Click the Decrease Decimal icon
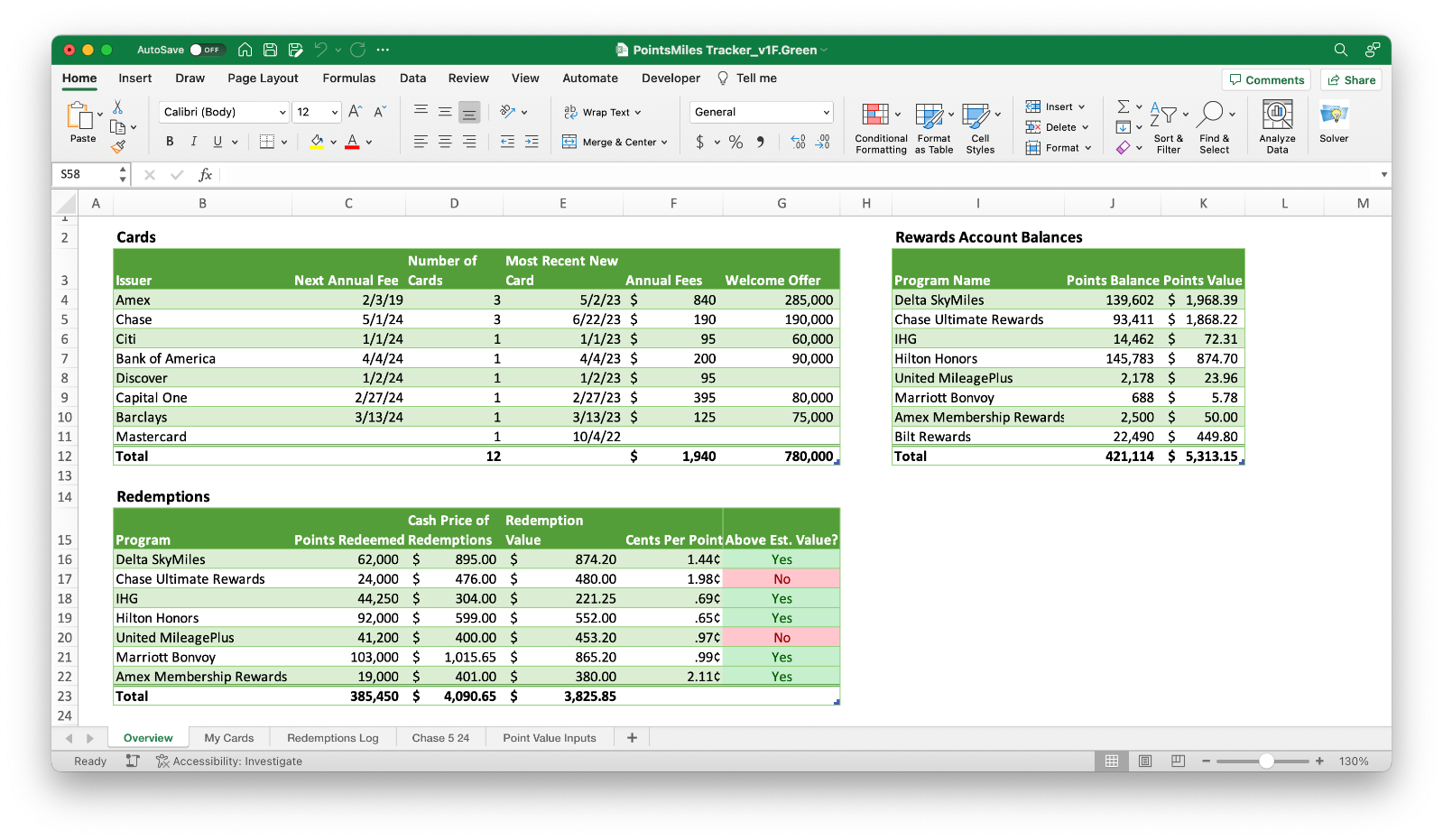 [x=822, y=142]
